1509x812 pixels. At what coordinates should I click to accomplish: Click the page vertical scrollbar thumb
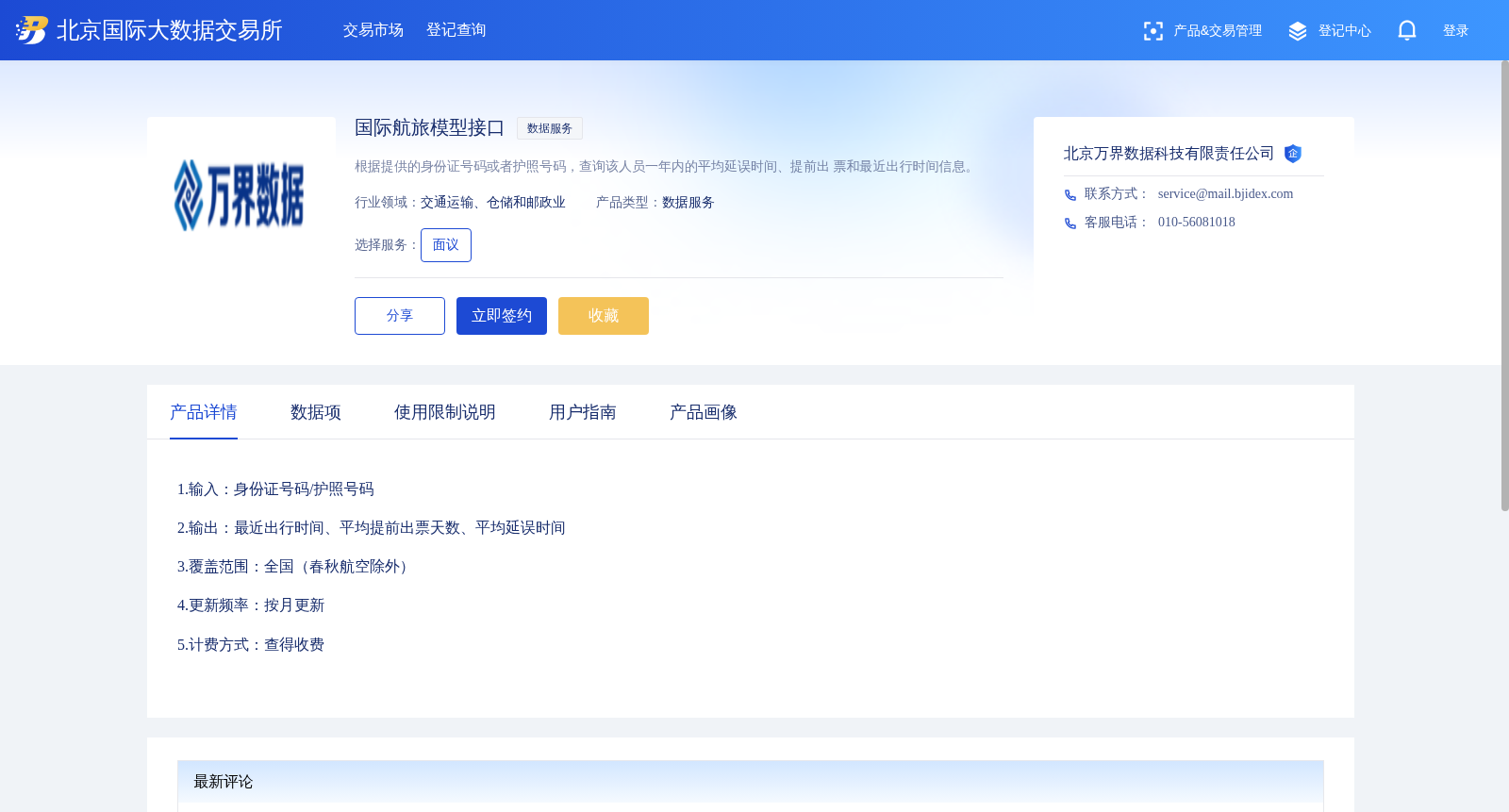click(1505, 286)
